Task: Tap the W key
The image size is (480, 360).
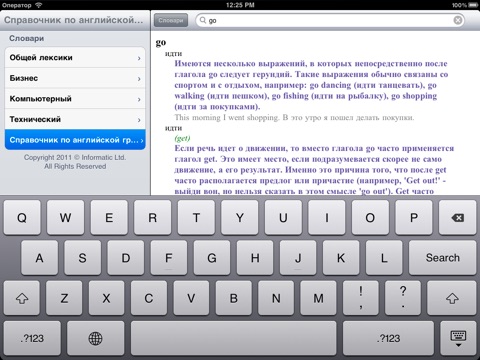Action: pyautogui.click(x=65, y=218)
